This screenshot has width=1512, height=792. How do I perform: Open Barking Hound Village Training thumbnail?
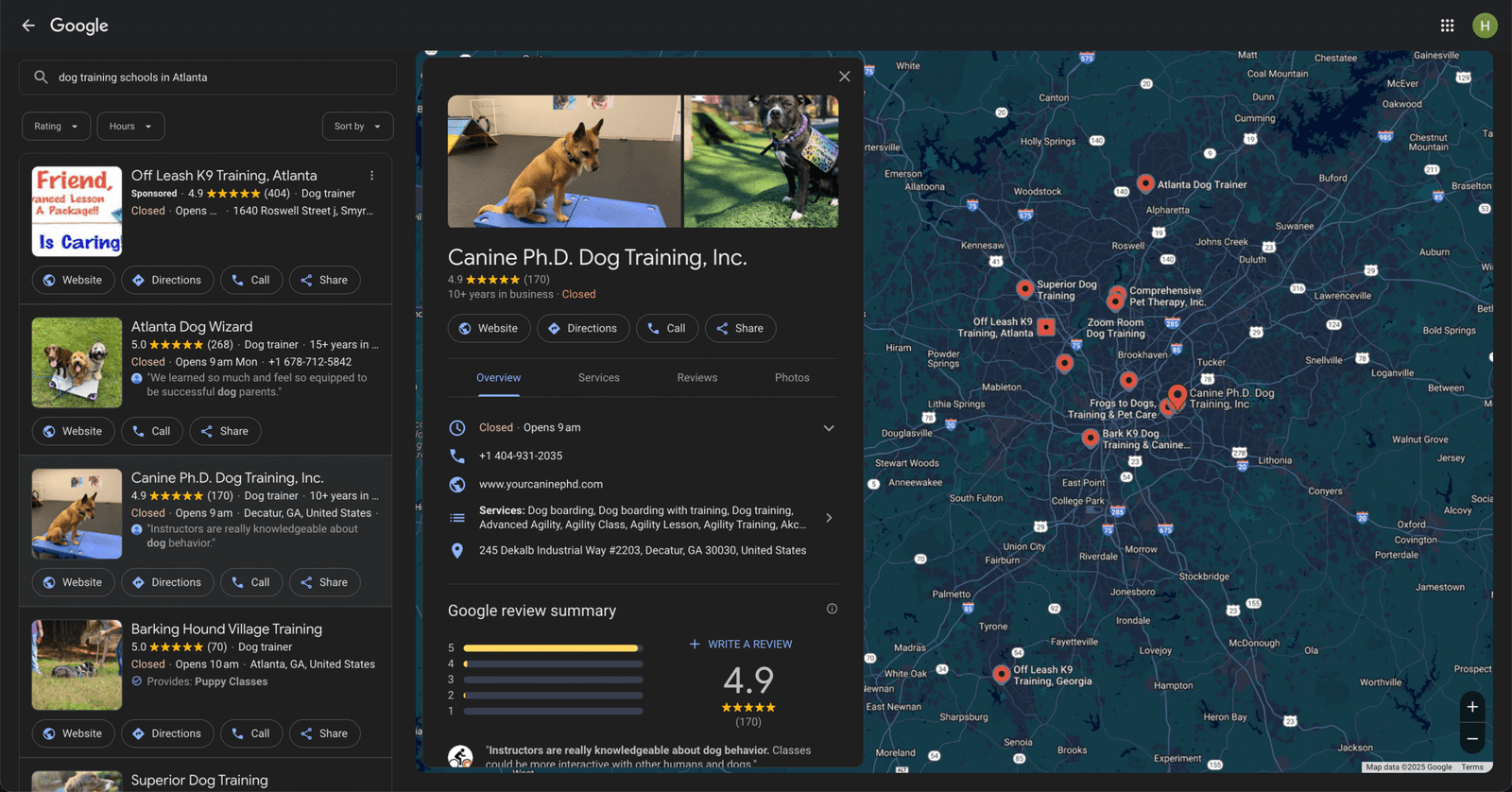tap(77, 665)
